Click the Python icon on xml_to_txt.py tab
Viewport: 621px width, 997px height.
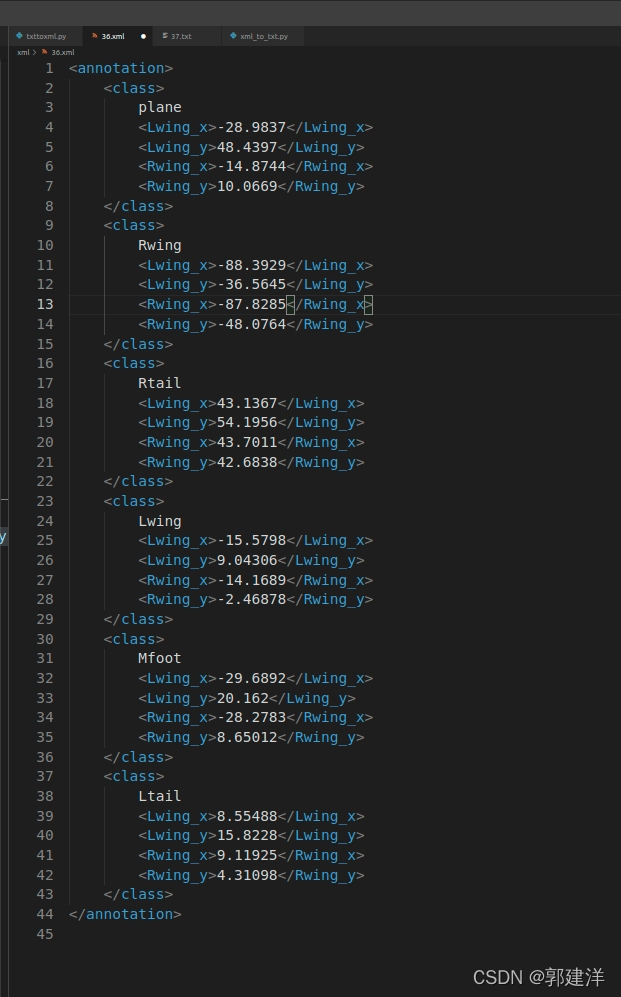pyautogui.click(x=233, y=36)
